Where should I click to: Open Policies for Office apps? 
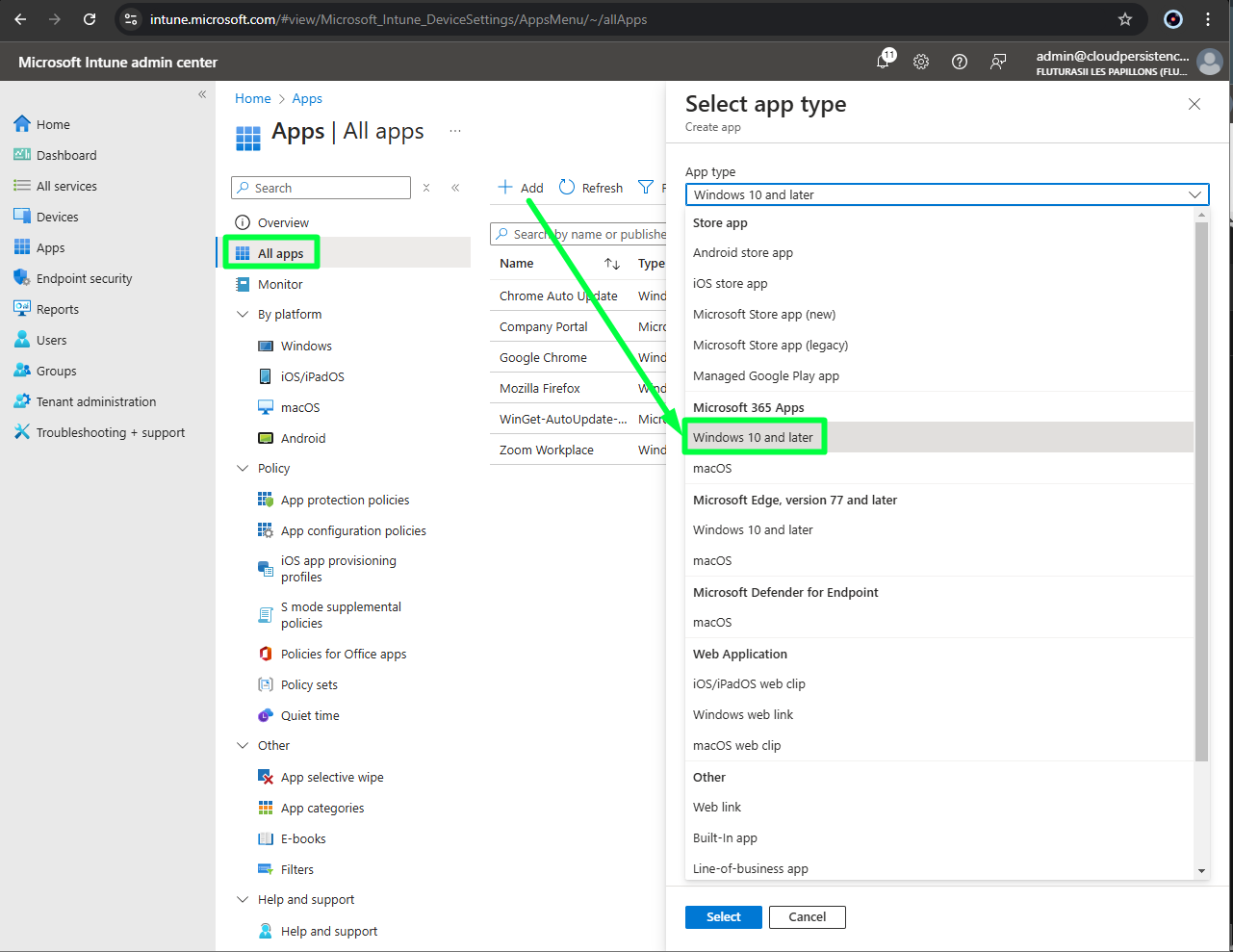[344, 654]
